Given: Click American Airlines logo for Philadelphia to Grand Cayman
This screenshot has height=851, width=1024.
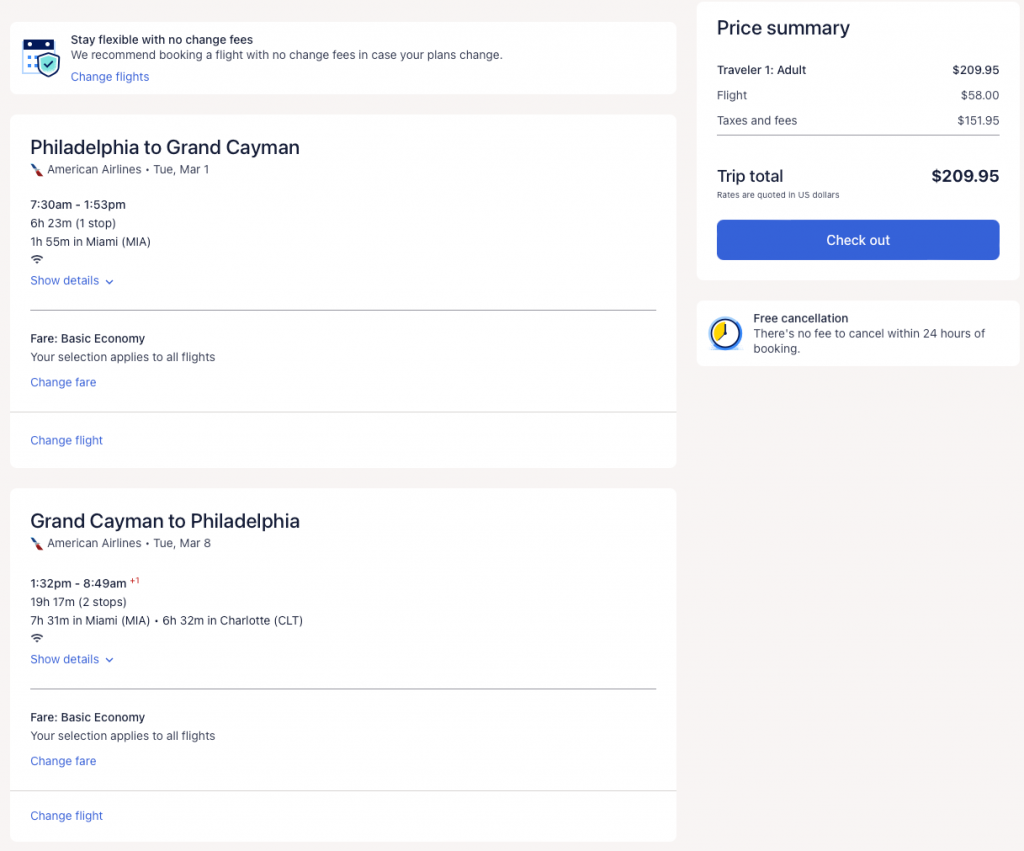Looking at the screenshot, I should click(x=37, y=170).
